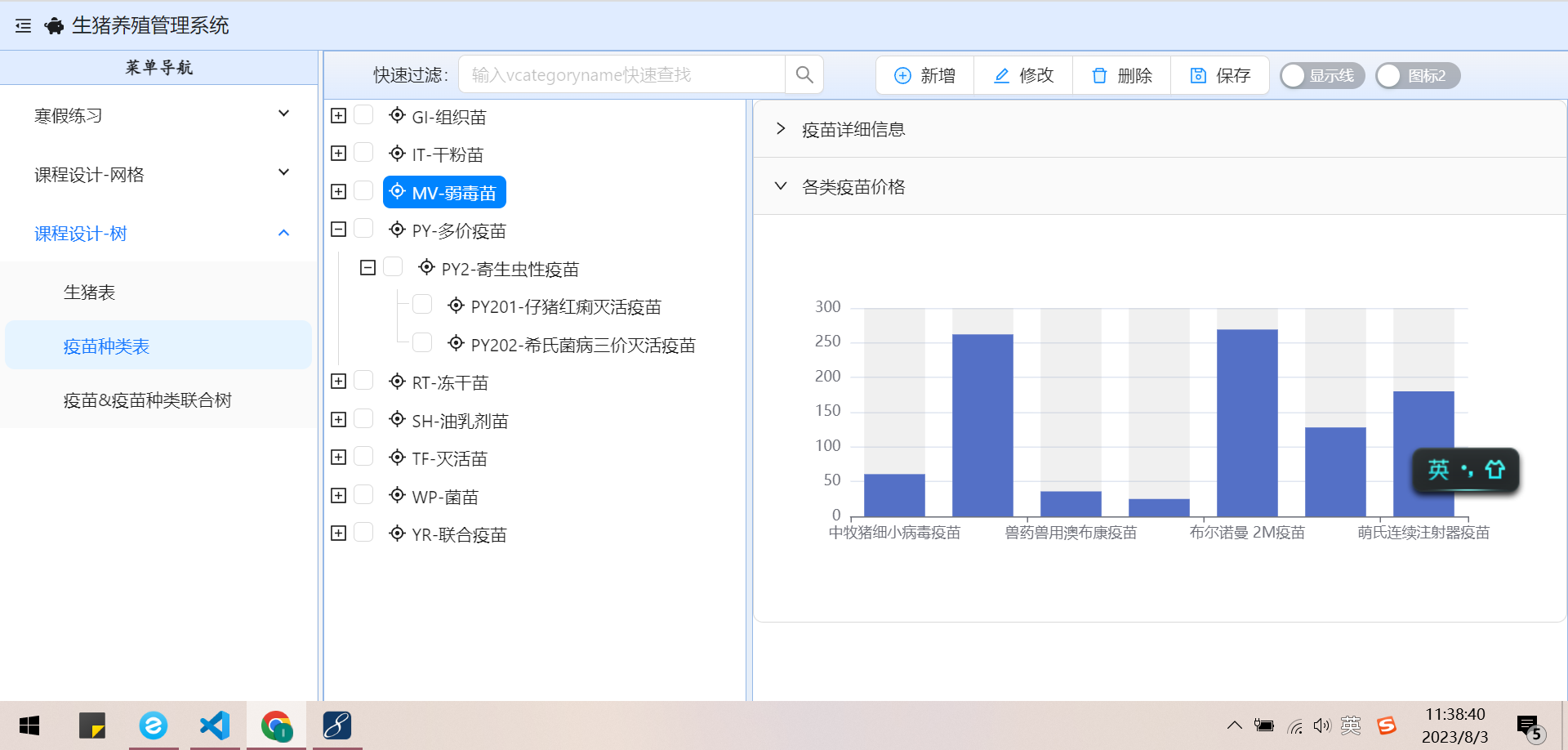Open the clock and date tray area
Viewport: 1568px width, 750px height.
pos(1455,725)
